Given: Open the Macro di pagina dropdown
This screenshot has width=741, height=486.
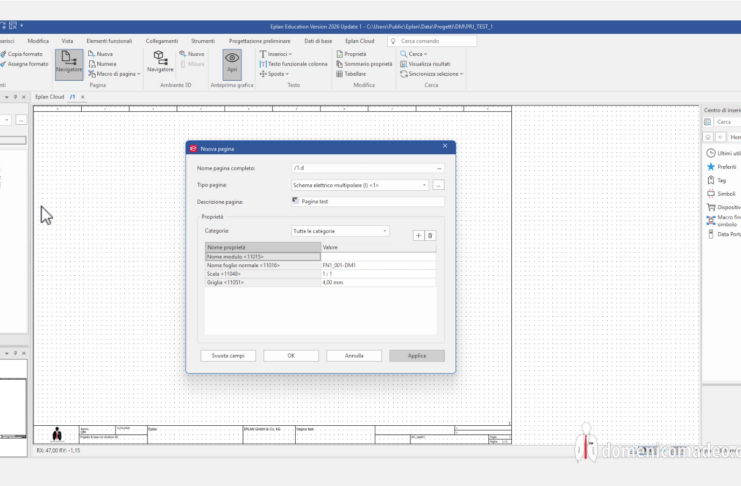Looking at the screenshot, I should 114,74.
